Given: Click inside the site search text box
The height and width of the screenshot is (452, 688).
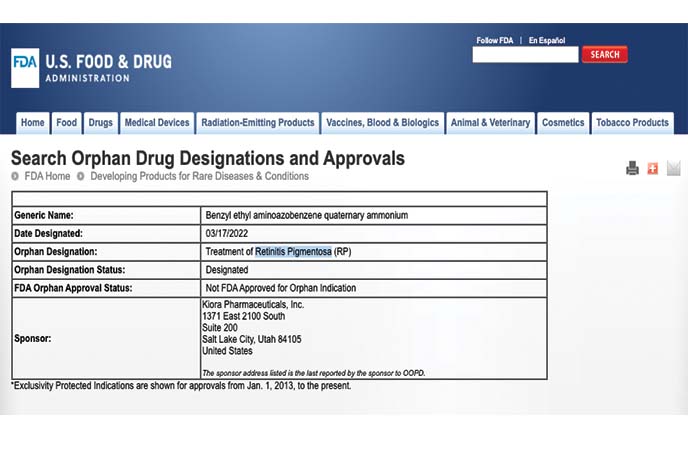Looking at the screenshot, I should point(525,55).
